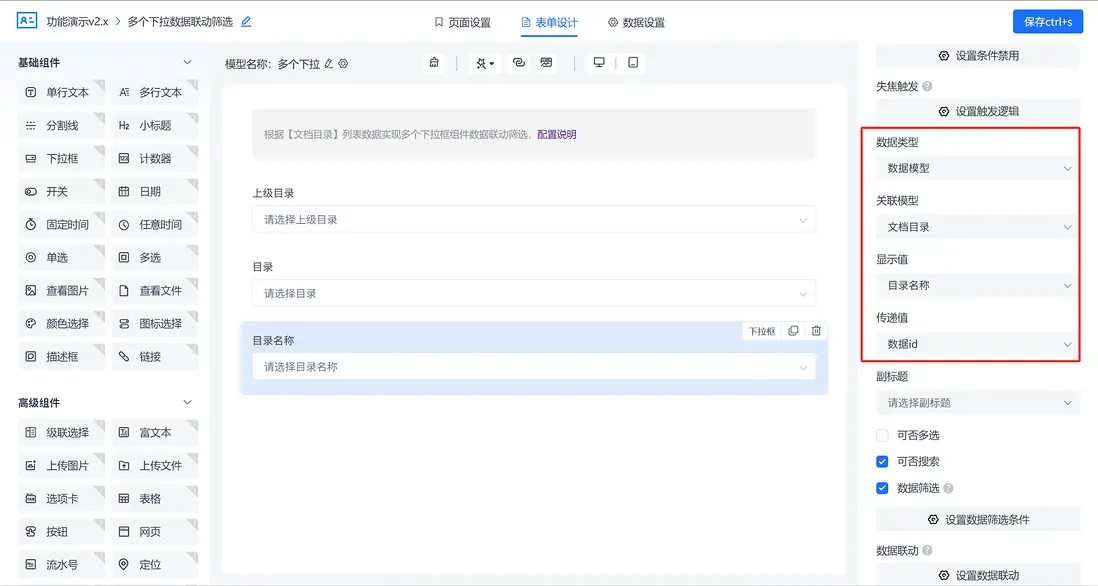Delete 目录名称 field via trash icon
The image size is (1098, 586).
816,330
